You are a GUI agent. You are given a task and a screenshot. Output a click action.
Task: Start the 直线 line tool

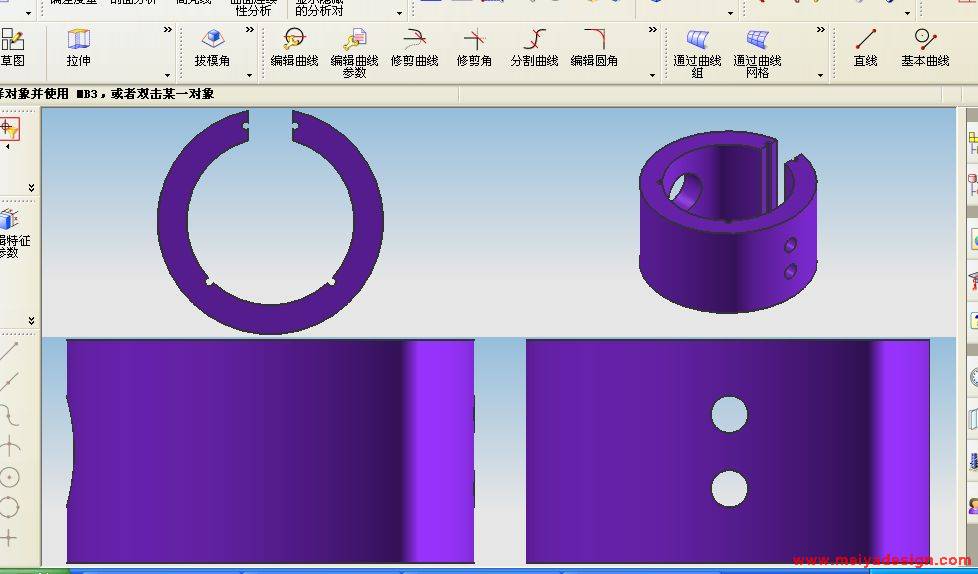click(x=865, y=47)
